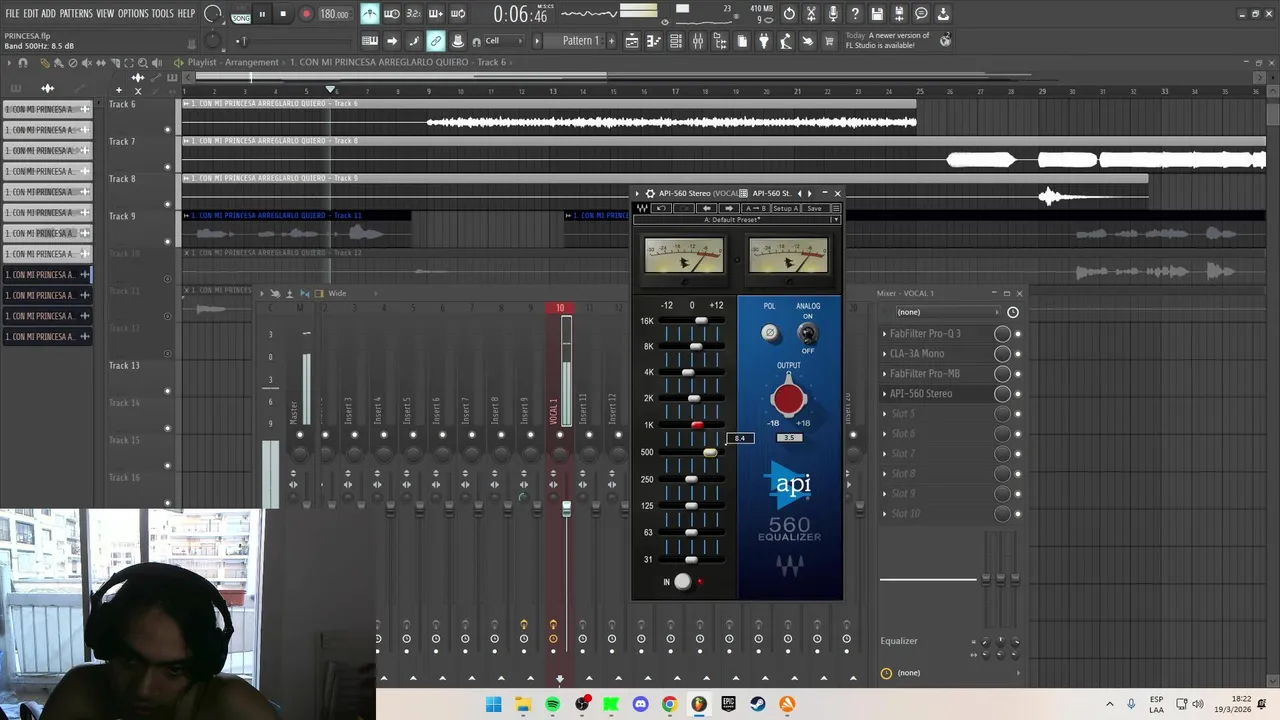Open the FILE menu
This screenshot has height=720, width=1280.
pos(12,14)
